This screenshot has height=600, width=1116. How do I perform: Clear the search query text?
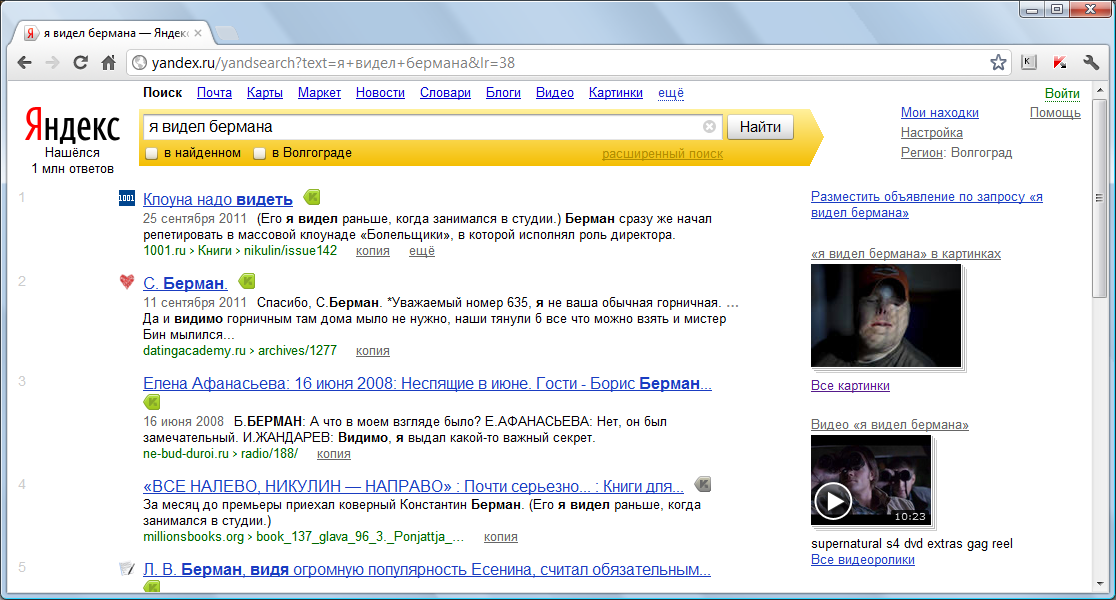point(709,127)
